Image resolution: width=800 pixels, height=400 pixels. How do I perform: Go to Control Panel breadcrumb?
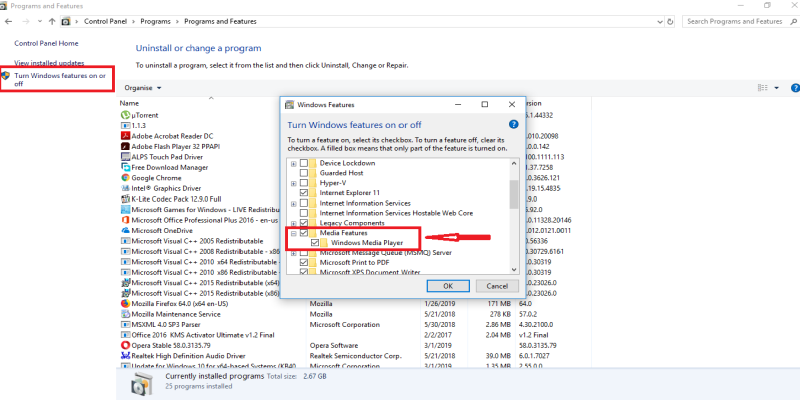[105, 21]
